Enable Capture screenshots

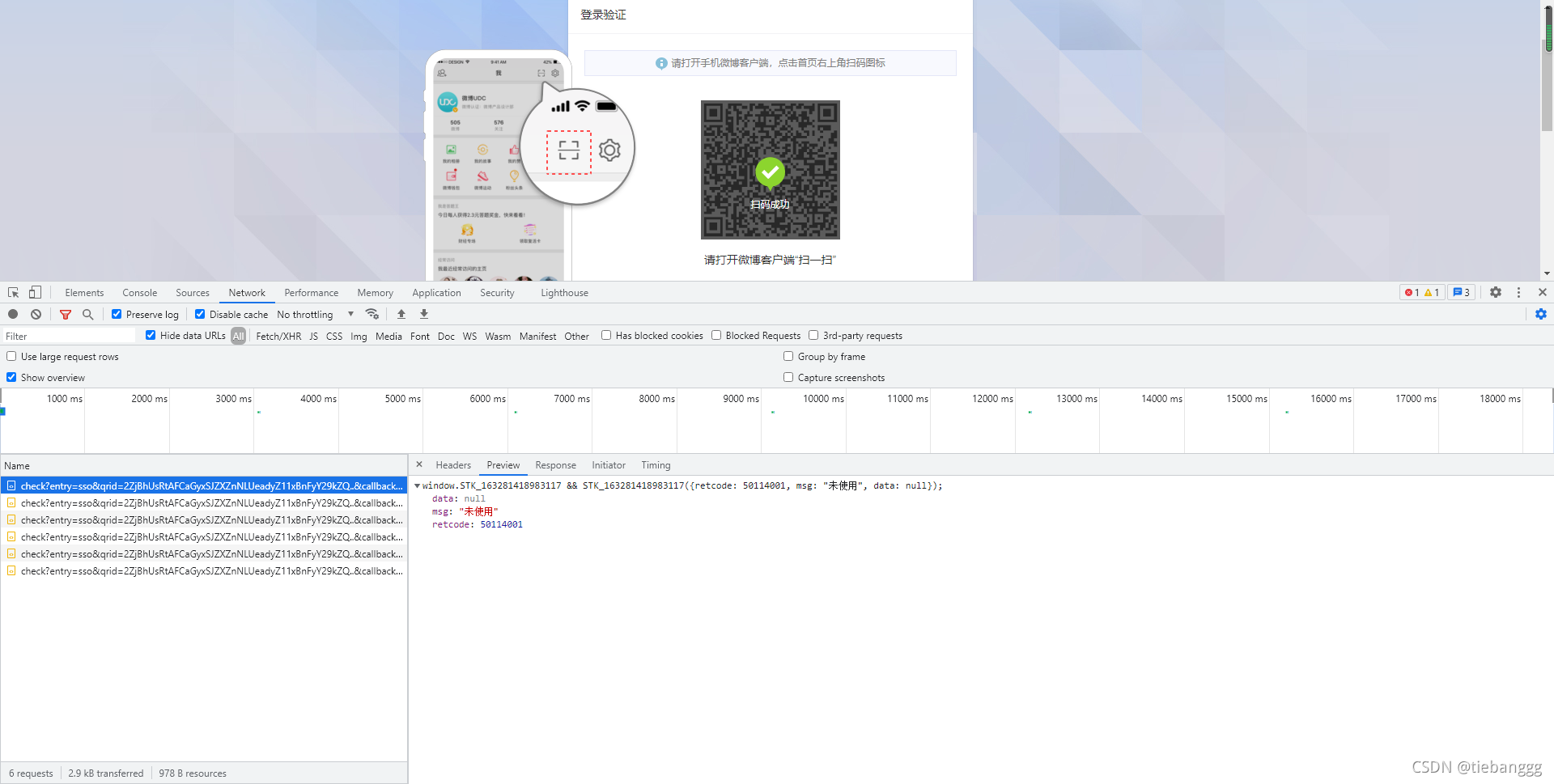(788, 377)
